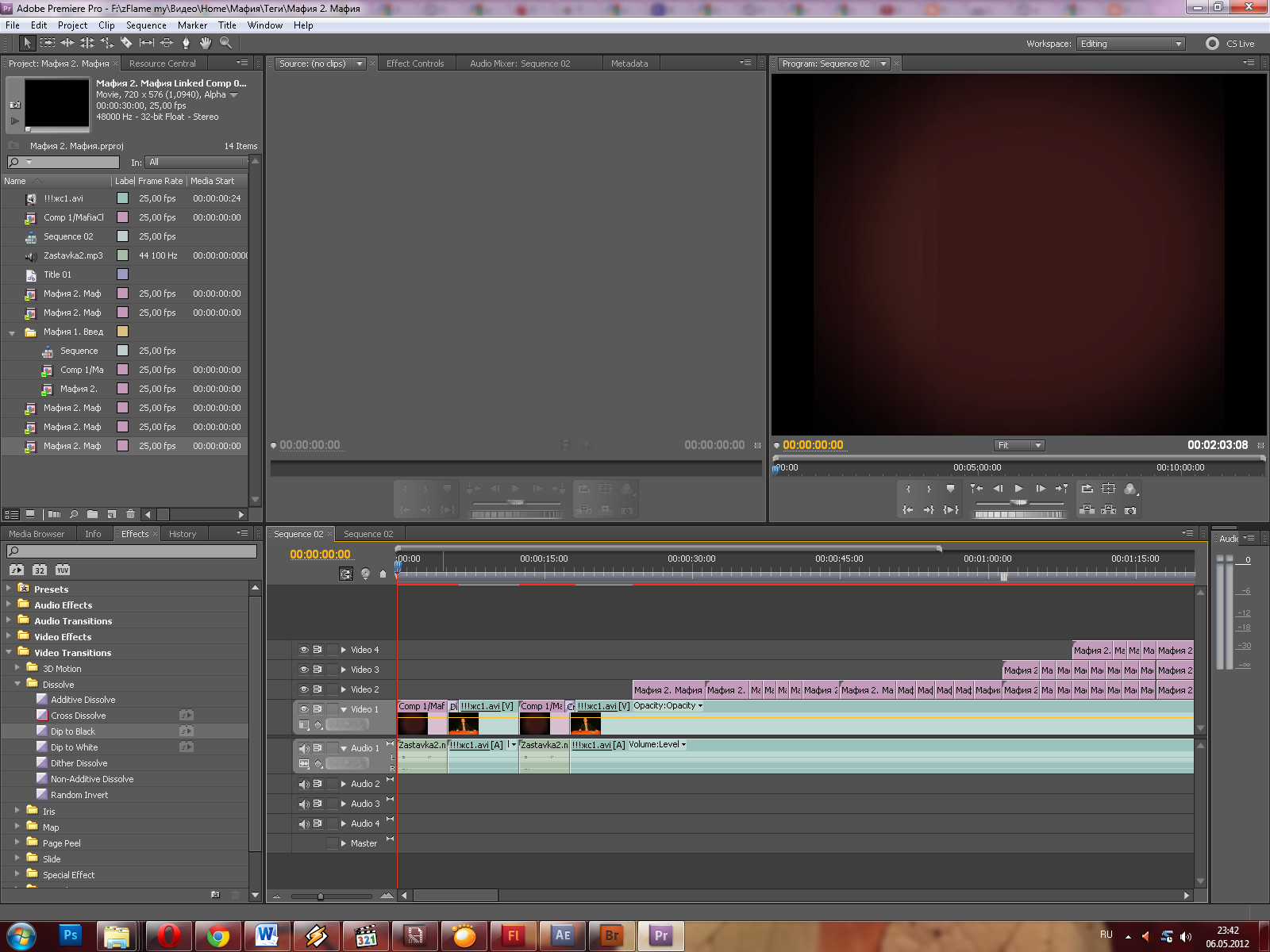Viewport: 1270px width, 952px height.
Task: Play sequence in Program monitor
Action: click(1018, 489)
